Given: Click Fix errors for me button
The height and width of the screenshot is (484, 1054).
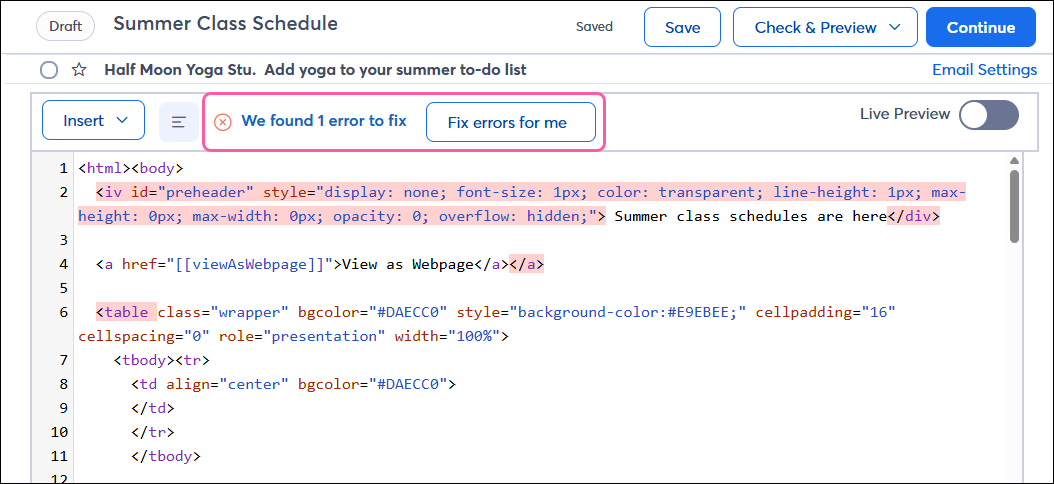Looking at the screenshot, I should click(x=511, y=122).
